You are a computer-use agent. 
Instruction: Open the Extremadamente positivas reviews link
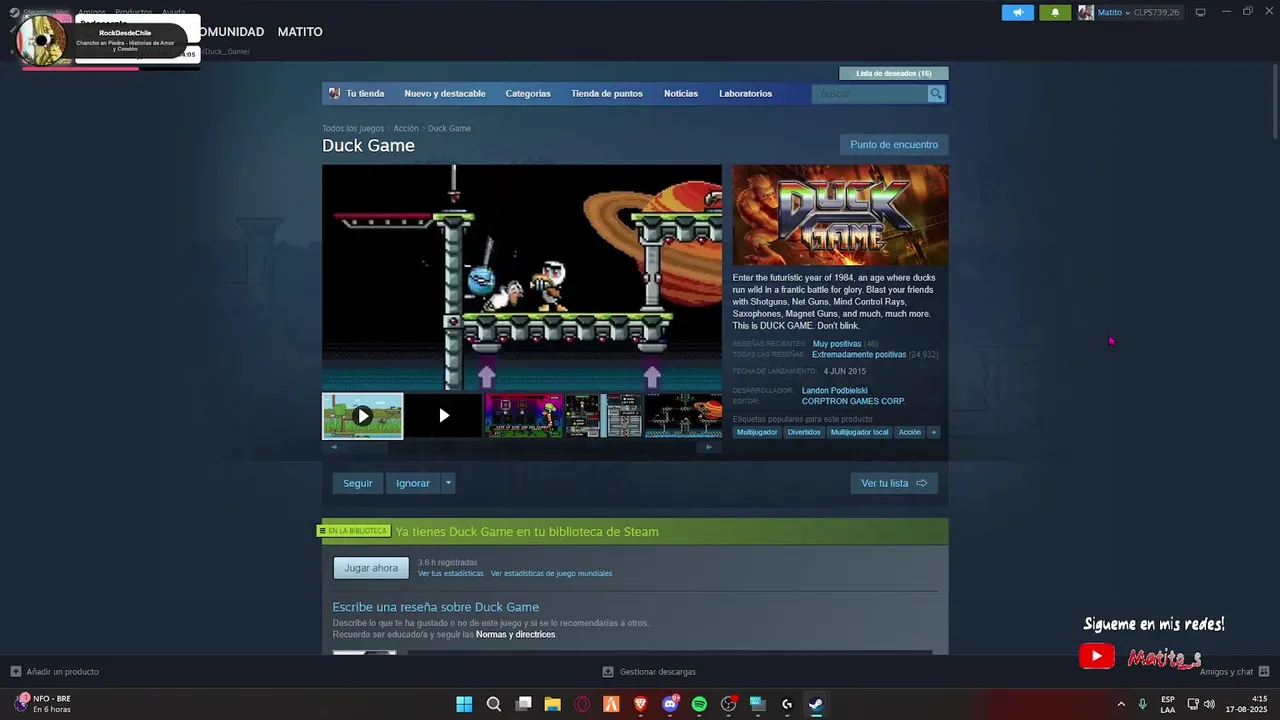[859, 355]
